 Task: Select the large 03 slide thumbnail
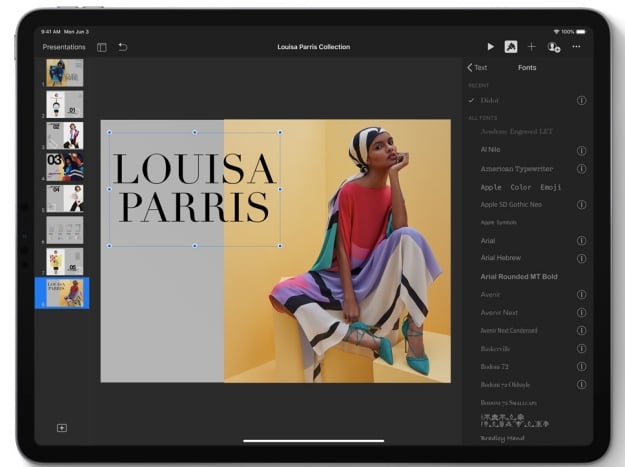point(64,165)
